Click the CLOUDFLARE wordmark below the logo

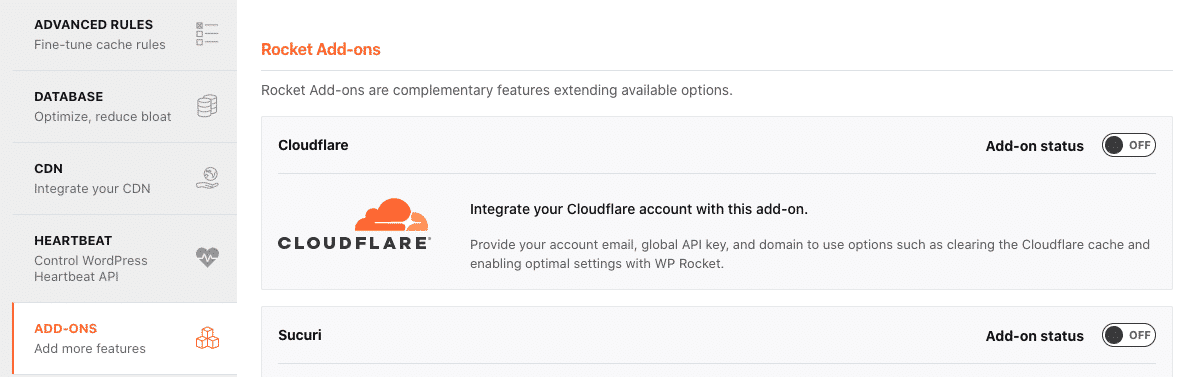[355, 243]
